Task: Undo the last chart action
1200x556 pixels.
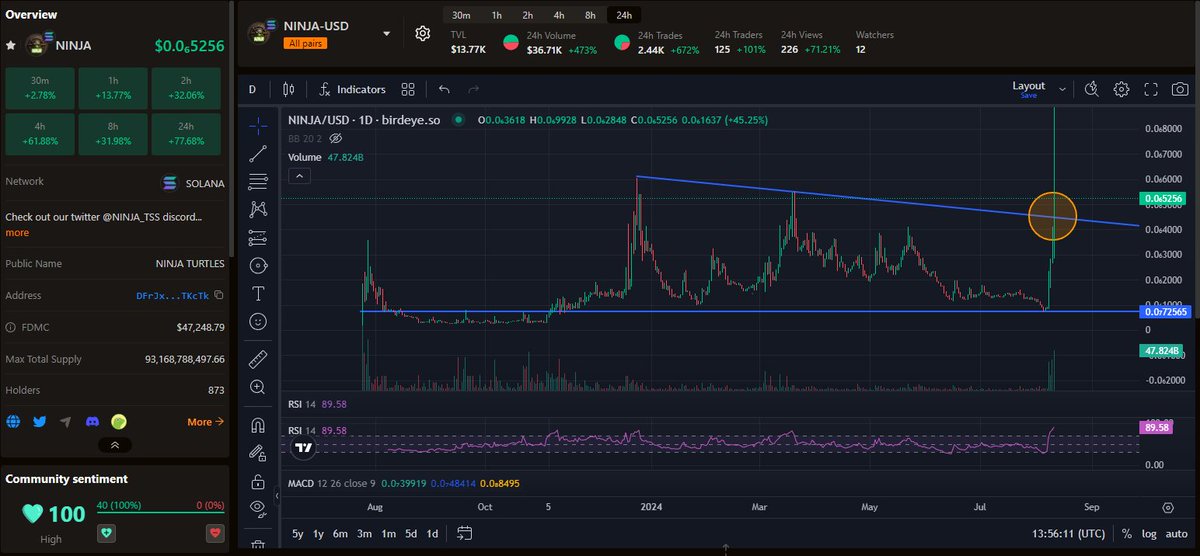Action: pos(444,89)
